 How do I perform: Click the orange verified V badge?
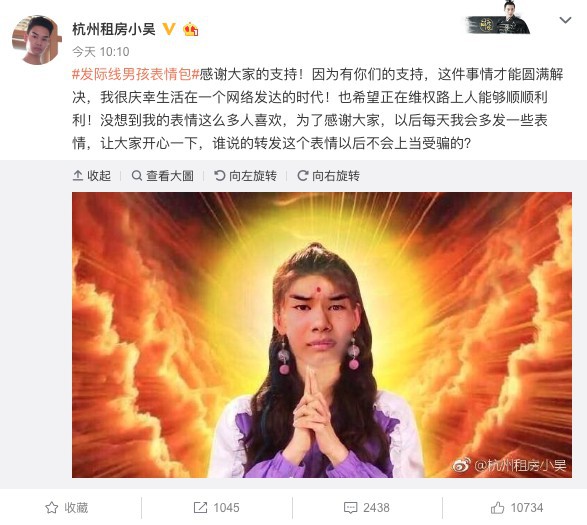click(168, 29)
